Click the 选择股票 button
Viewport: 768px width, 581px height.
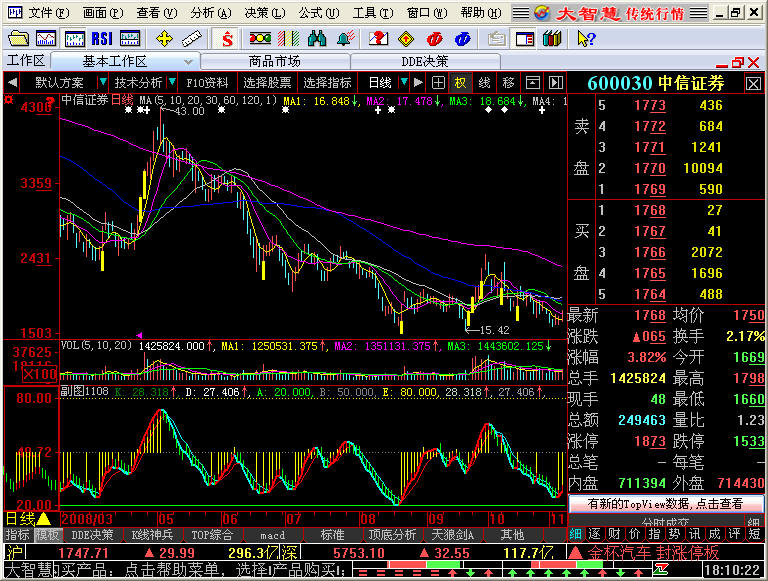tap(267, 83)
